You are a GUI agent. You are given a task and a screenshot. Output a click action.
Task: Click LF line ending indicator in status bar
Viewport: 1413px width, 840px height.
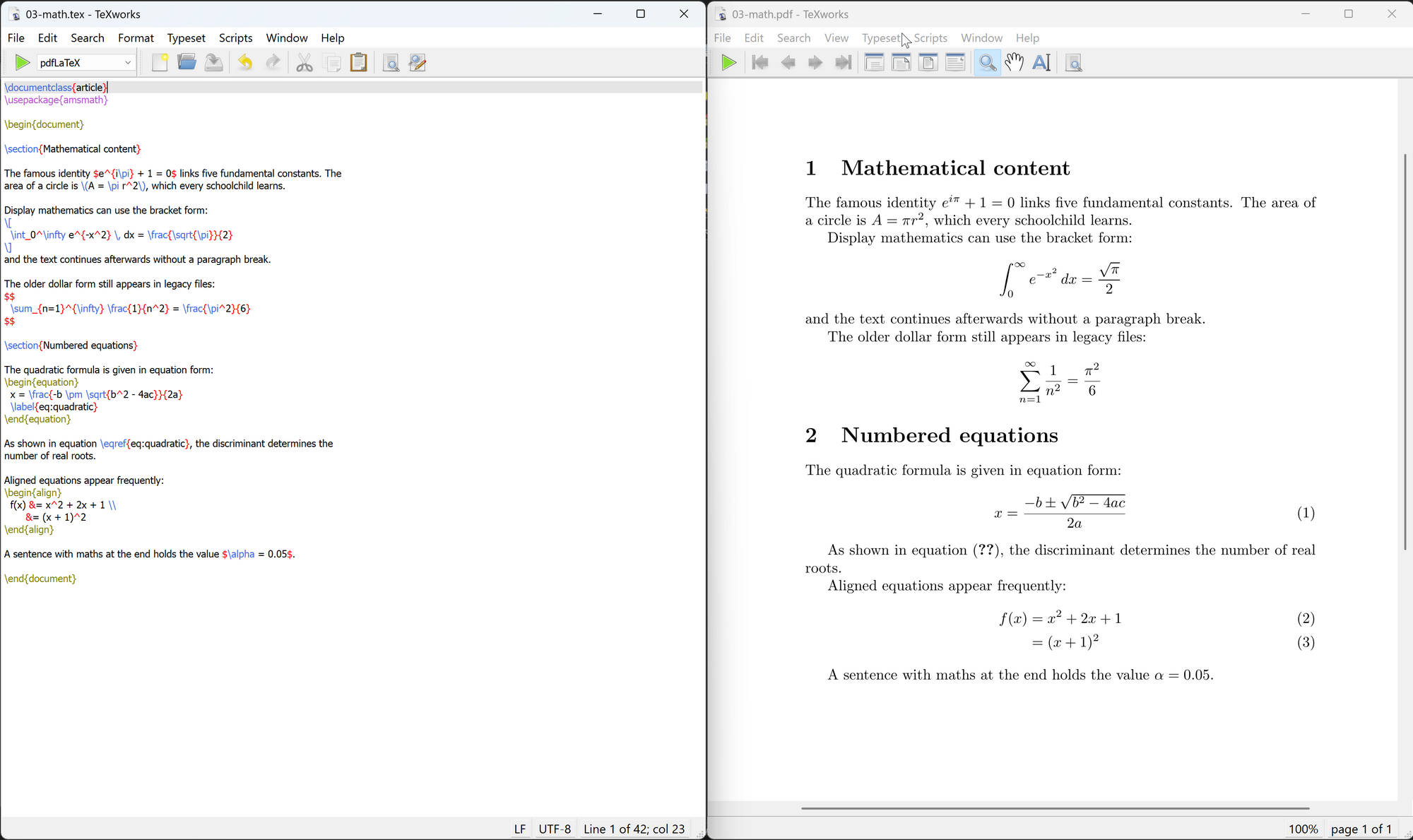click(520, 829)
